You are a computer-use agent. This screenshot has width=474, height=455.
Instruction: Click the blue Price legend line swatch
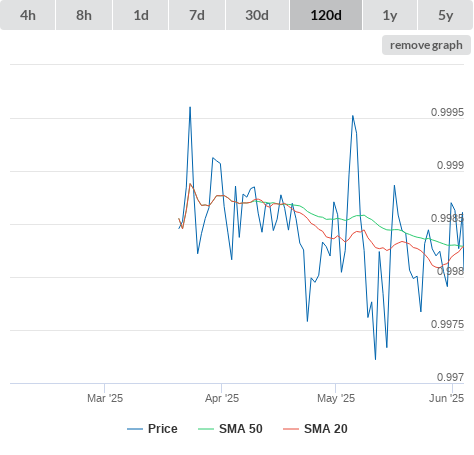click(135, 429)
